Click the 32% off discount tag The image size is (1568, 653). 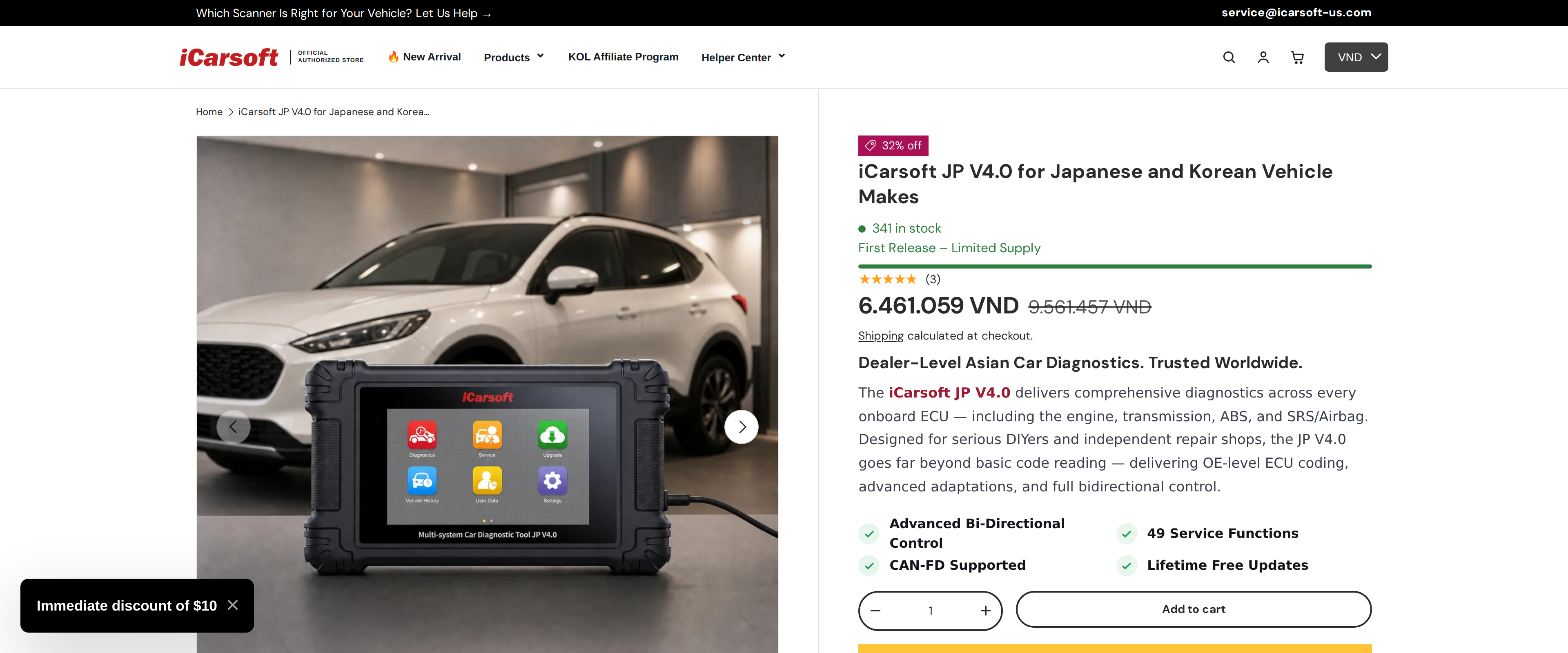click(x=893, y=145)
